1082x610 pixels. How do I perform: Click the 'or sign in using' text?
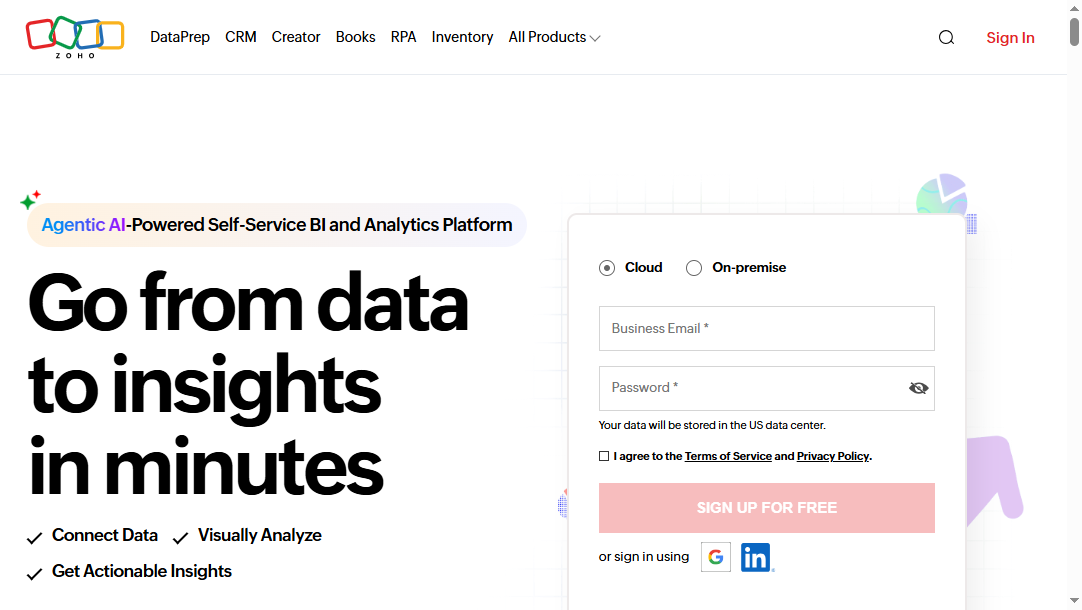pyautogui.click(x=644, y=557)
